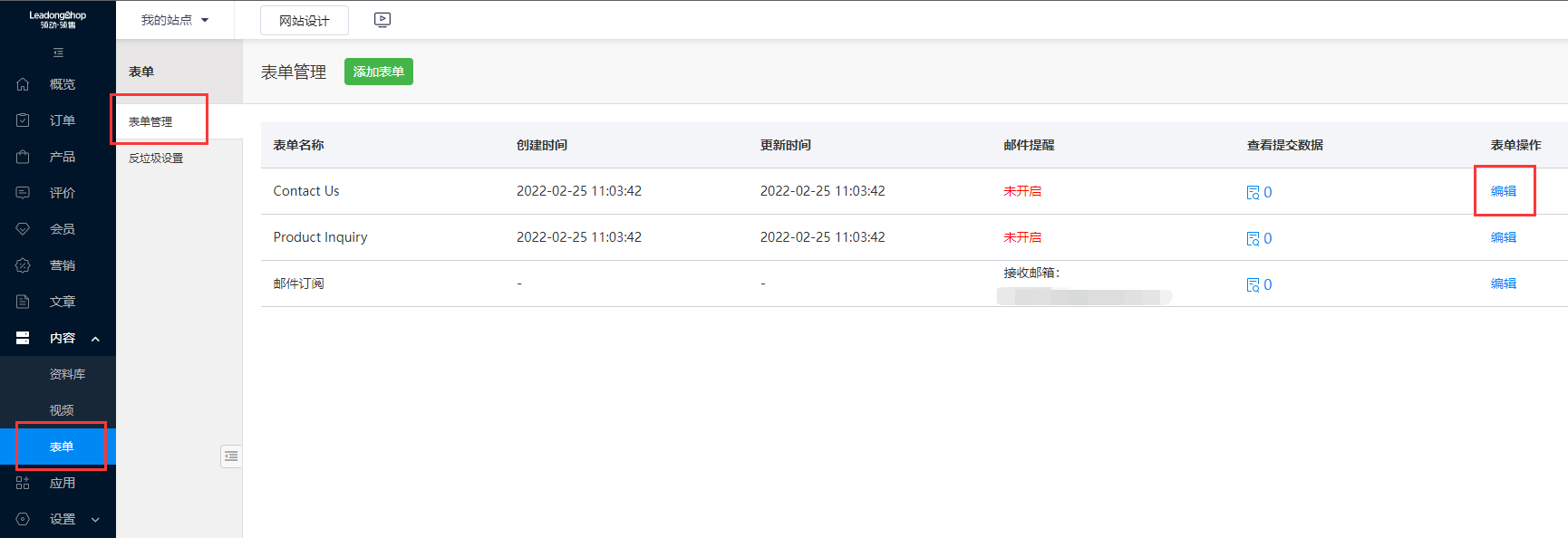1568x538 pixels.
Task: Collapse the left sidebar with the menu icon
Action: tap(58, 53)
